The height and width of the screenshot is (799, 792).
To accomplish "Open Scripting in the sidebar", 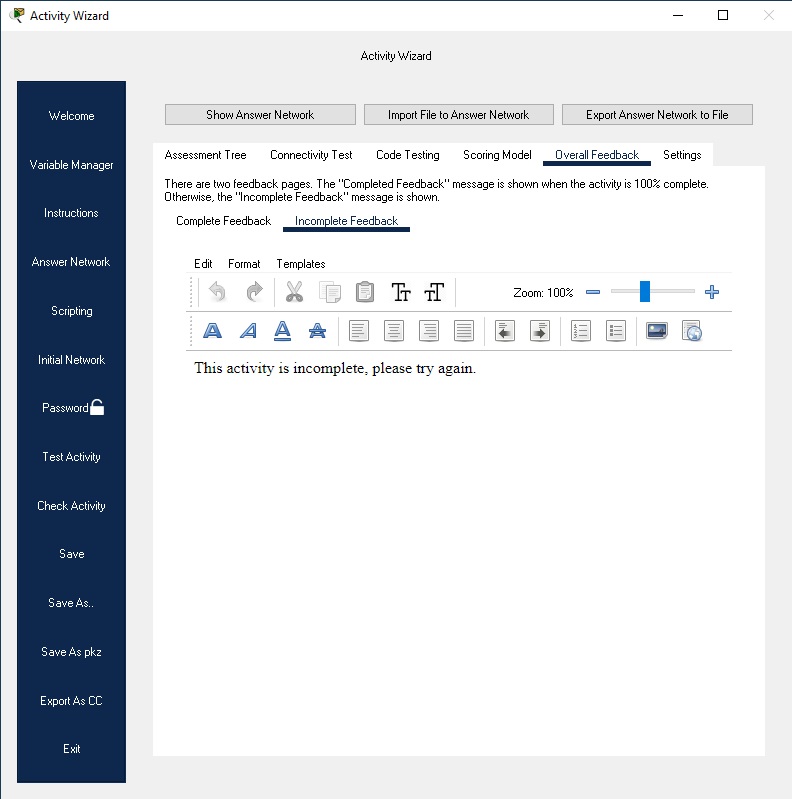I will pos(71,311).
